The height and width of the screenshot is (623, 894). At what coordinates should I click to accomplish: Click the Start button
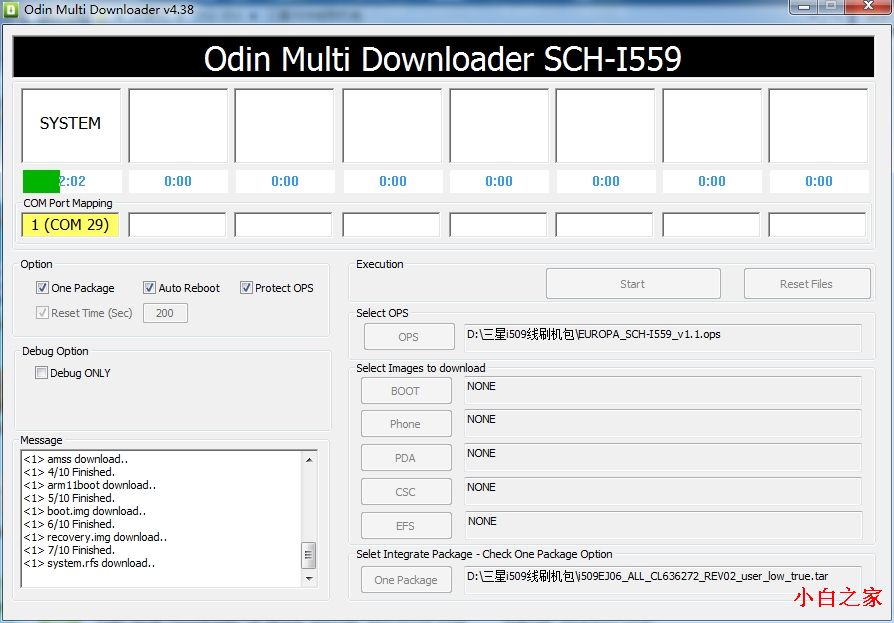[633, 284]
